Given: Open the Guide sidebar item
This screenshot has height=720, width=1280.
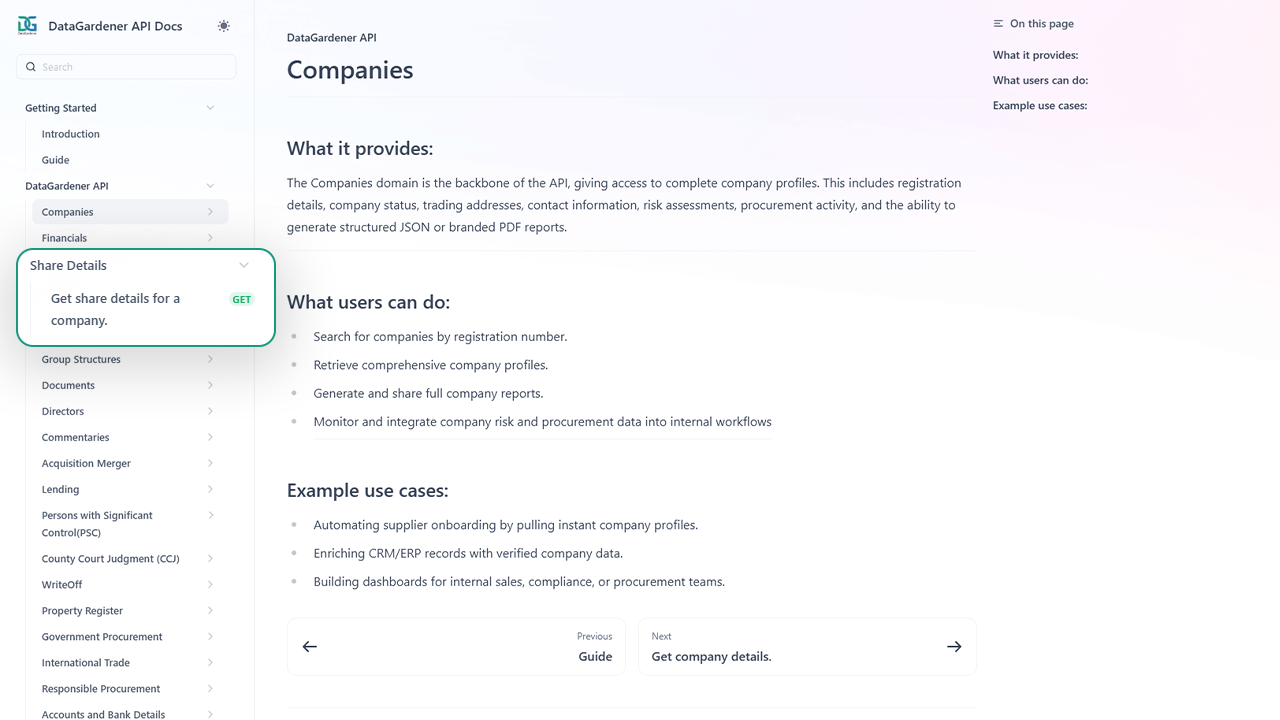Looking at the screenshot, I should pyautogui.click(x=56, y=160).
